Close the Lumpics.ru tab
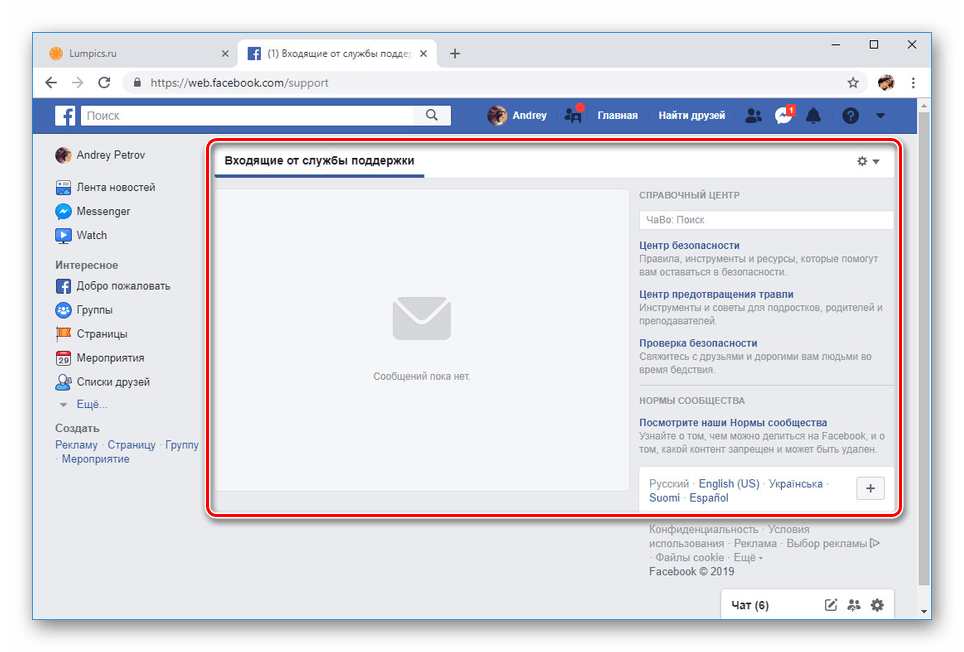964x652 pixels. coord(225,53)
